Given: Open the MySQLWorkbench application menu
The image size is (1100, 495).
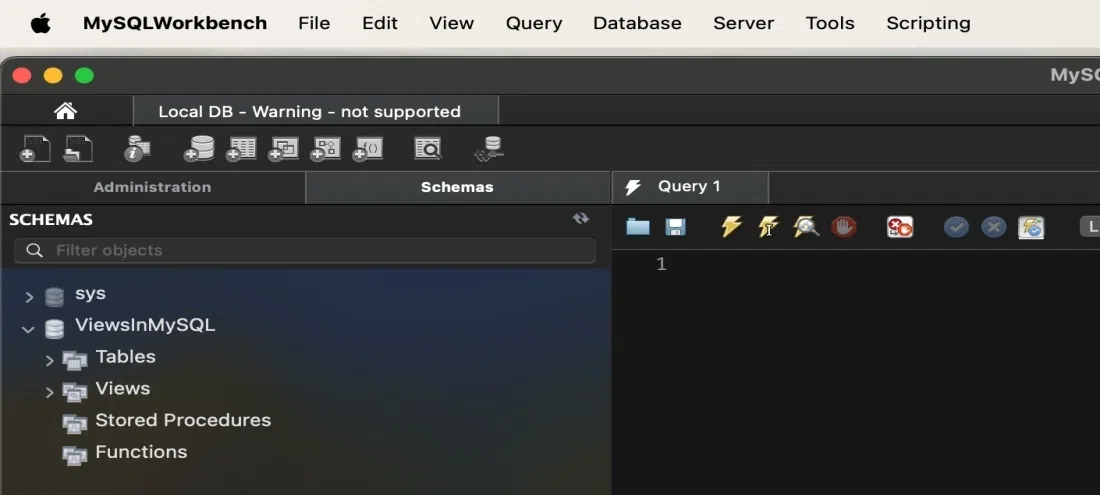Looking at the screenshot, I should click(x=175, y=23).
